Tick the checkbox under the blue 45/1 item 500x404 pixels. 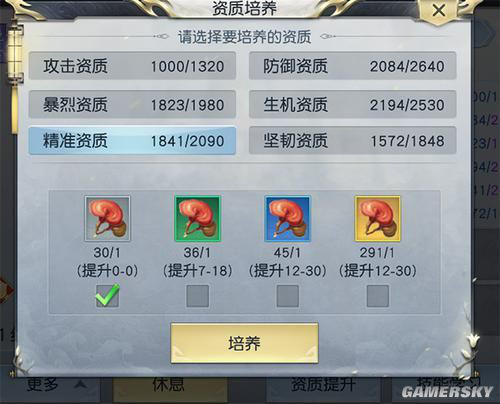coord(288,296)
